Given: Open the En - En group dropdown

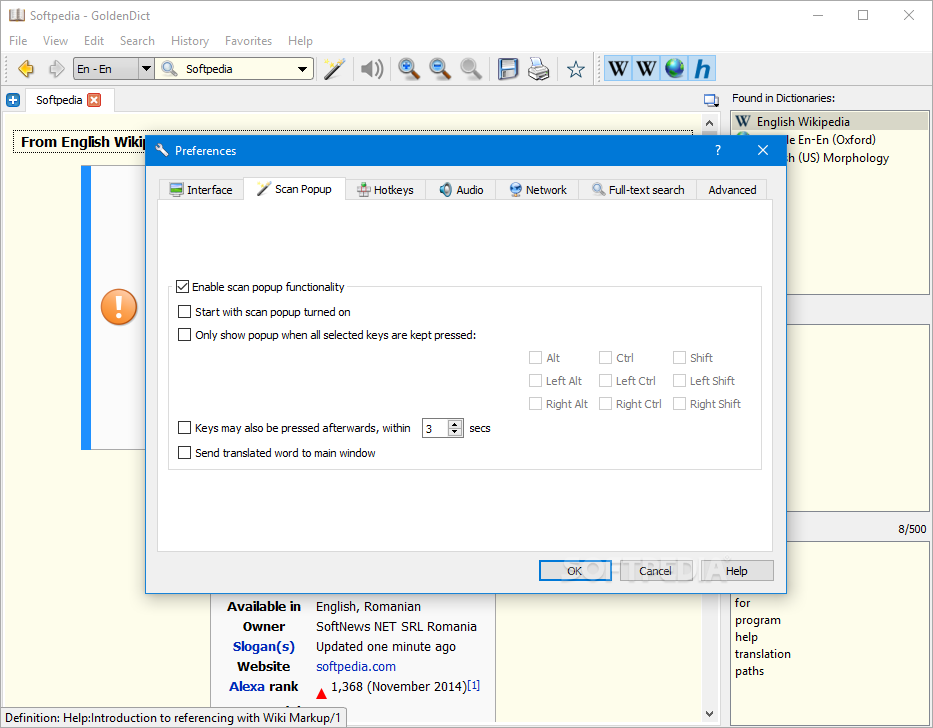Looking at the screenshot, I should (146, 69).
